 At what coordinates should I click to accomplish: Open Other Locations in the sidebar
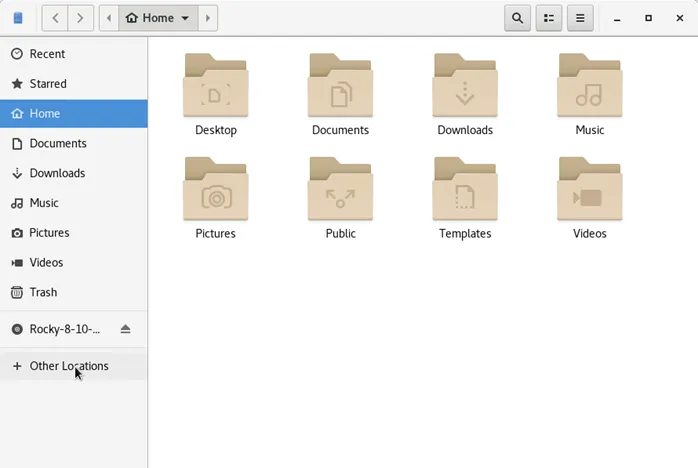(73, 366)
